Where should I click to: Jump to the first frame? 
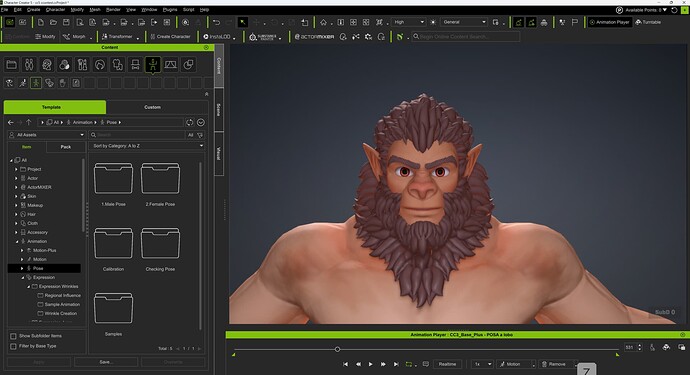[x=345, y=364]
